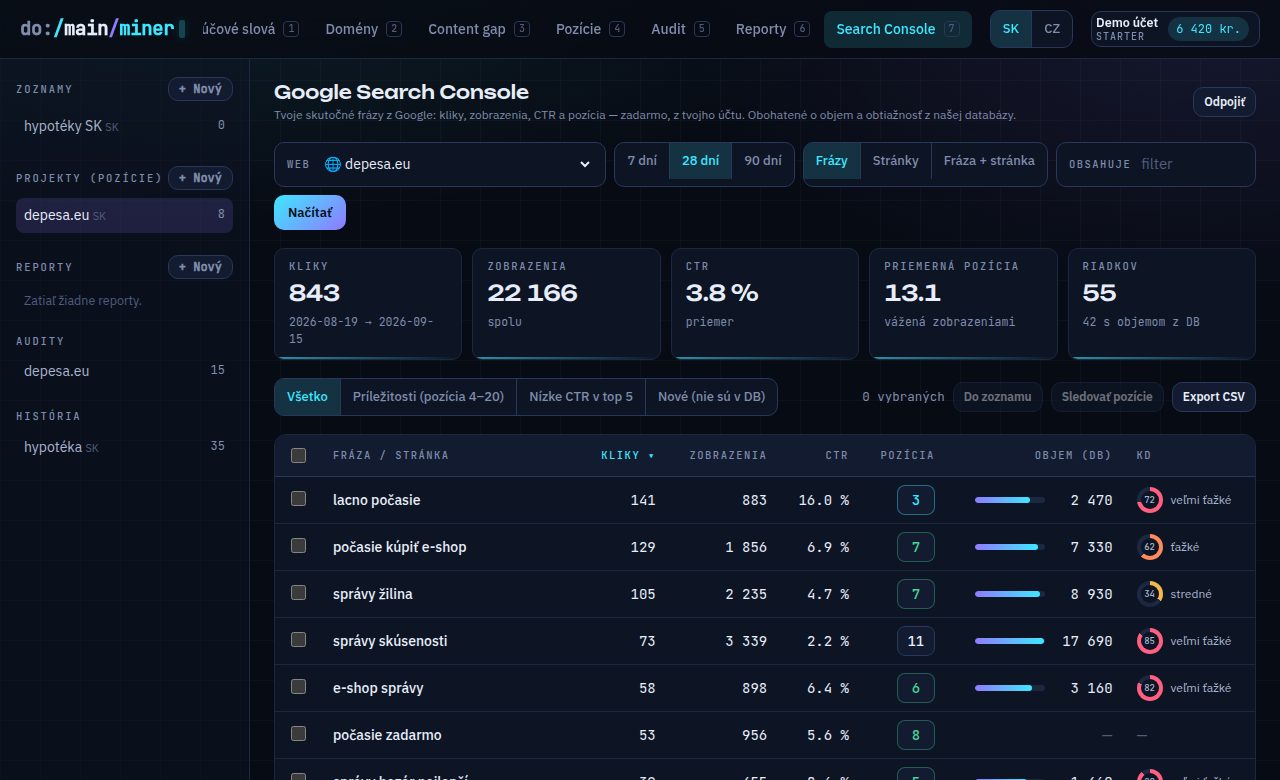
Task: Click the Do zoznamu button
Action: tap(998, 397)
